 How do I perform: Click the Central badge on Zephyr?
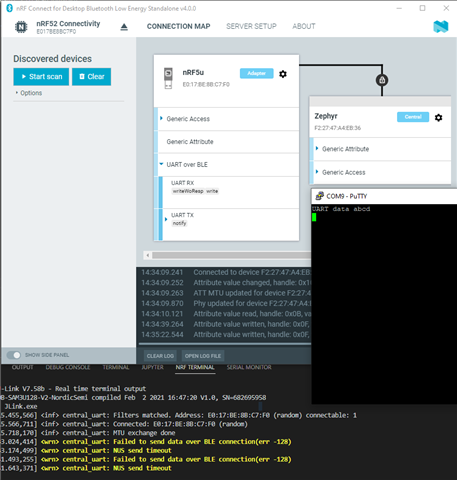tap(413, 117)
